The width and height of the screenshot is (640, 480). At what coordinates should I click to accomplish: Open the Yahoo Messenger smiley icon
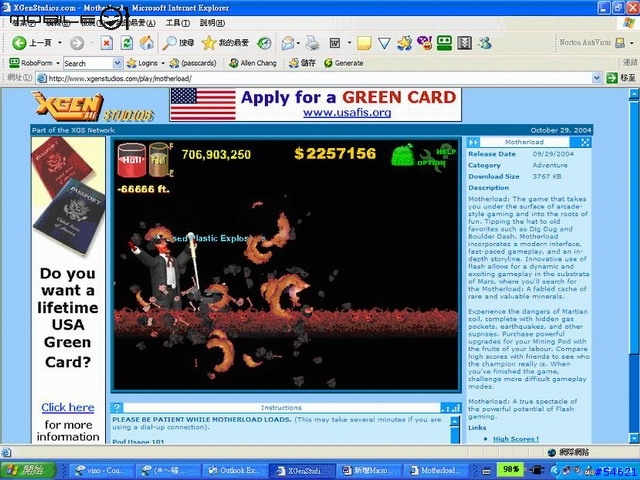424,43
